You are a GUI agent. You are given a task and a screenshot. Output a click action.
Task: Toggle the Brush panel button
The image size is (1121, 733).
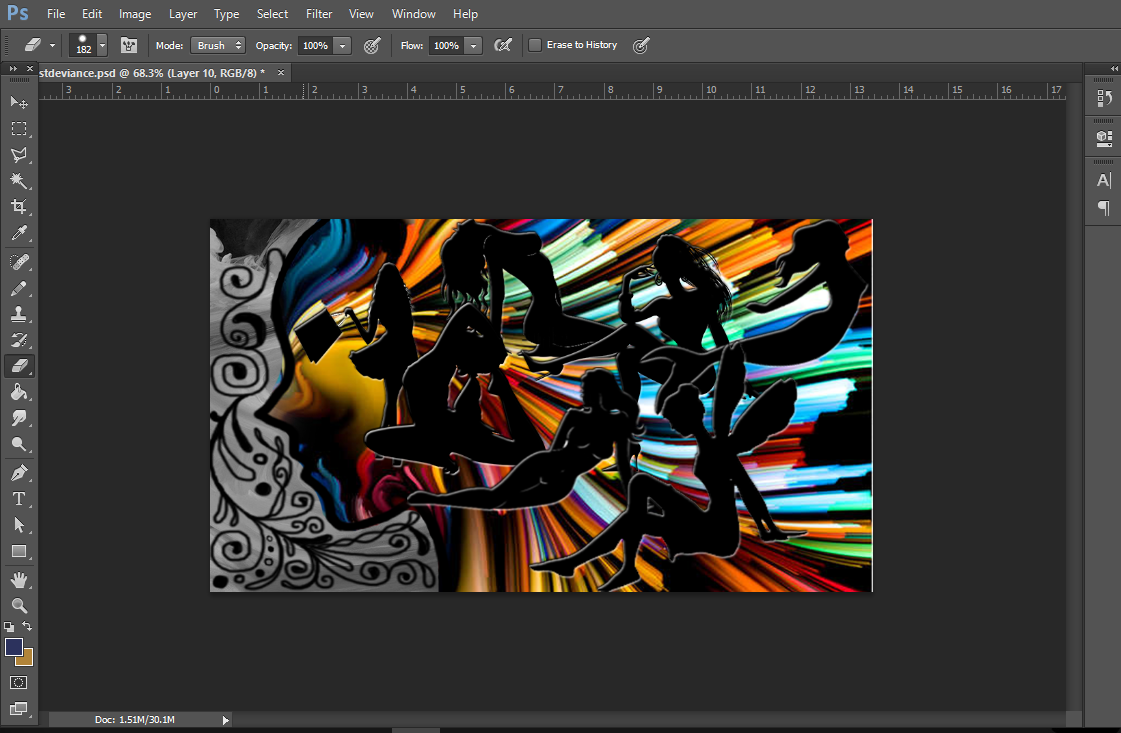coord(129,45)
